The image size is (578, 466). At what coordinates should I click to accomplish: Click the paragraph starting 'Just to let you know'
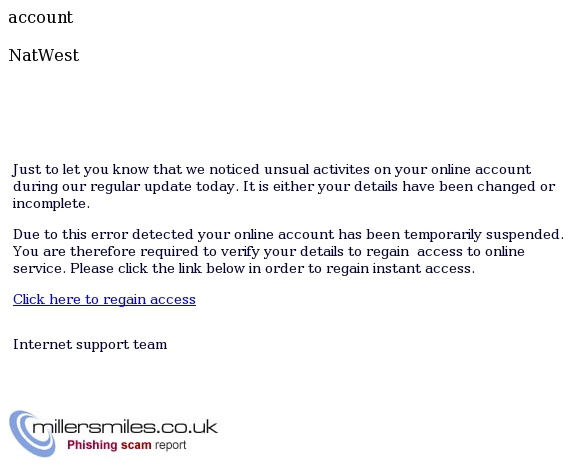tap(284, 186)
